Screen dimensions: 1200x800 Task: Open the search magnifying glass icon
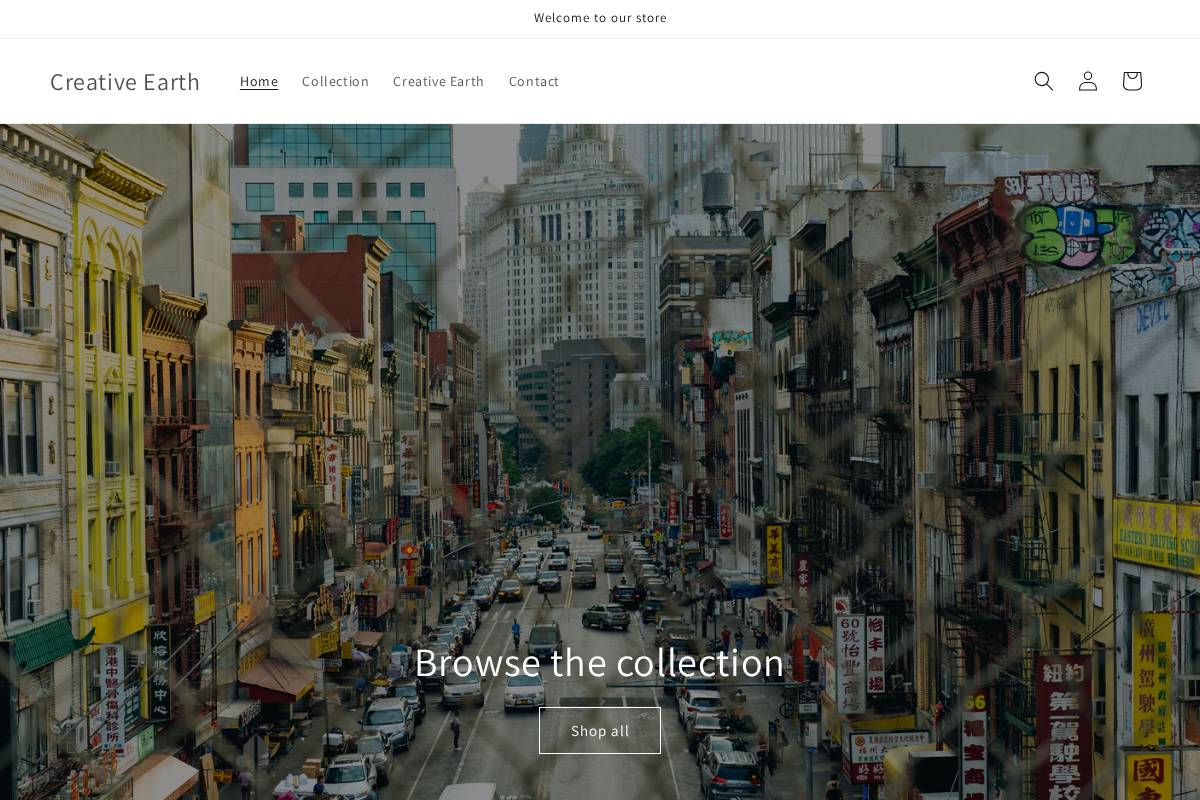[x=1043, y=81]
